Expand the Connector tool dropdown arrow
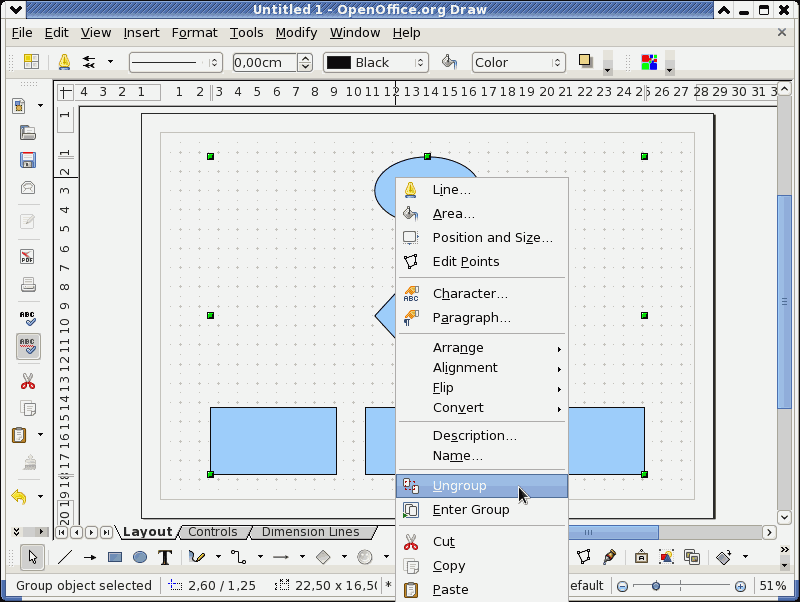800x602 pixels. pyautogui.click(x=260, y=557)
